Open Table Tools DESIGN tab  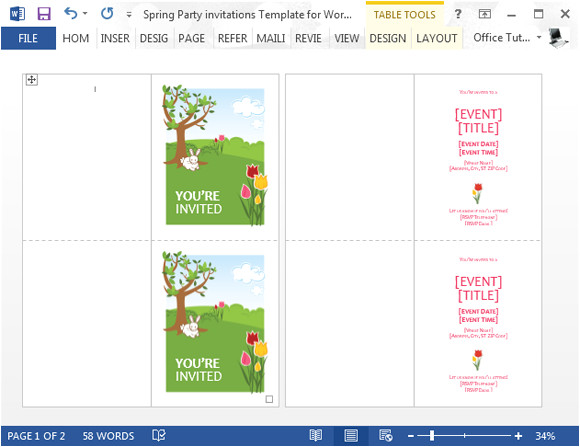coord(388,38)
